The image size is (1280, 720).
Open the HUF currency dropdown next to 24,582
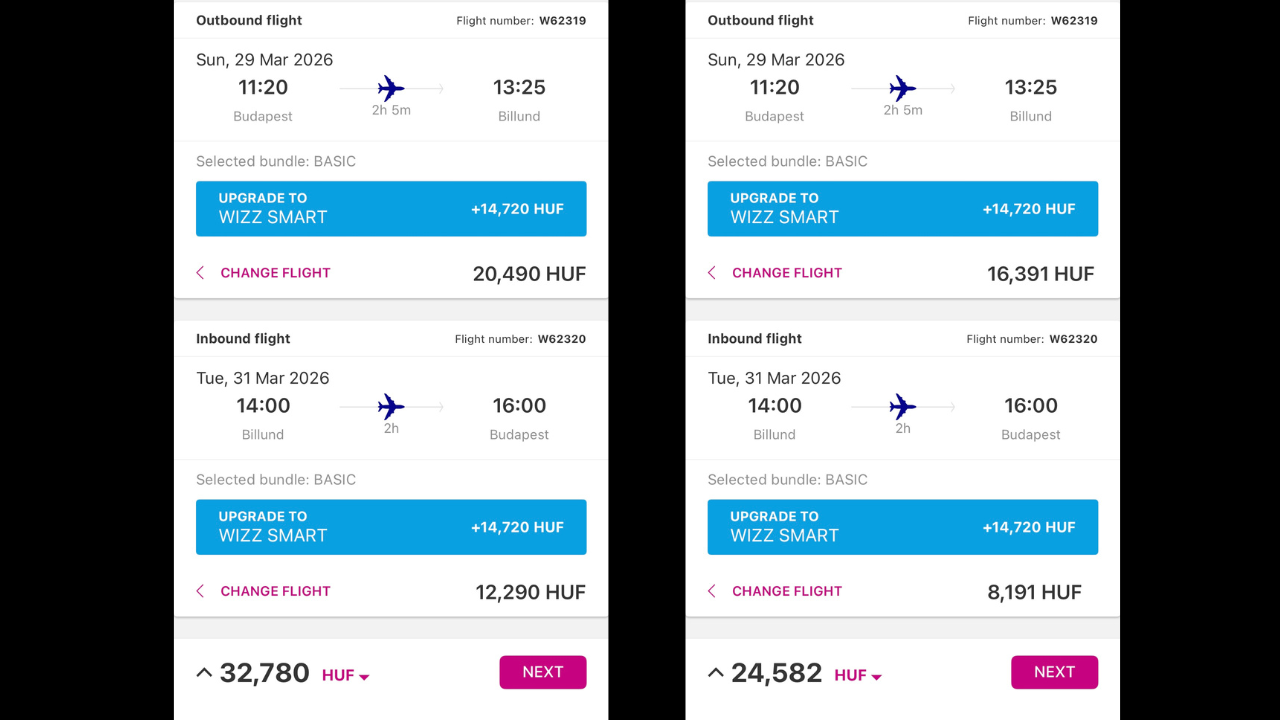tap(858, 676)
